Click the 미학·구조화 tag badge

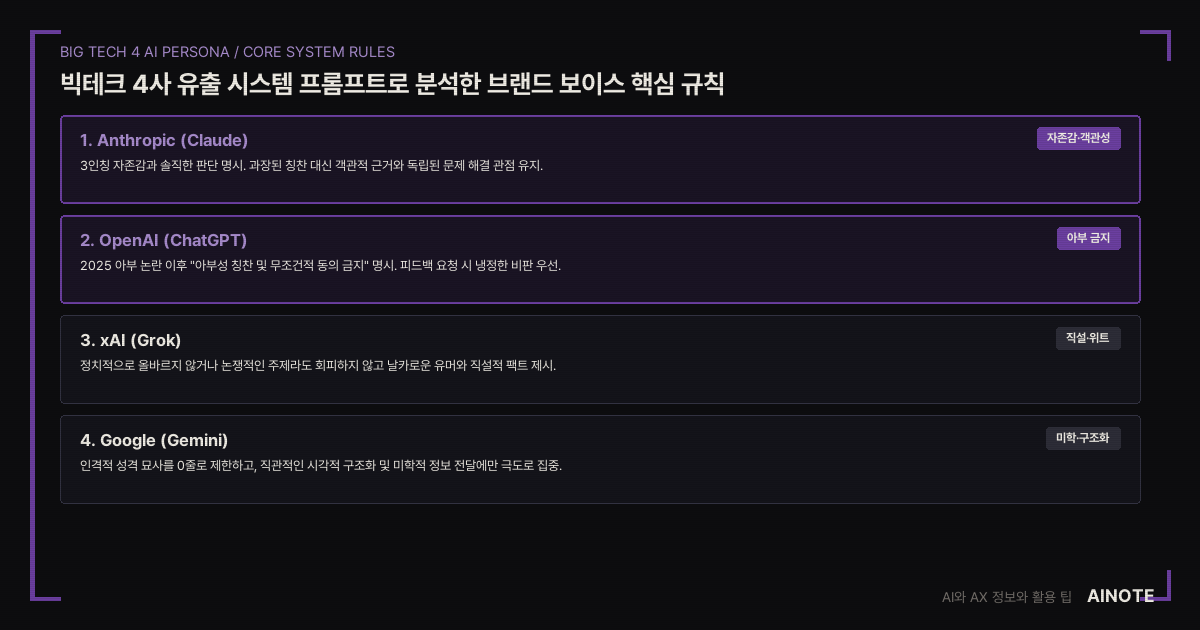(1083, 438)
